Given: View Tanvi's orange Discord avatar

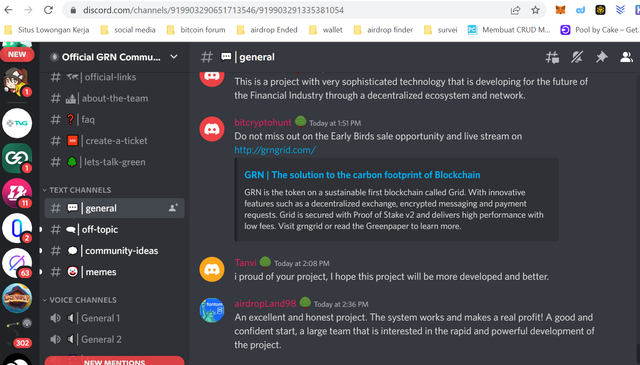Looking at the screenshot, I should pyautogui.click(x=212, y=269).
